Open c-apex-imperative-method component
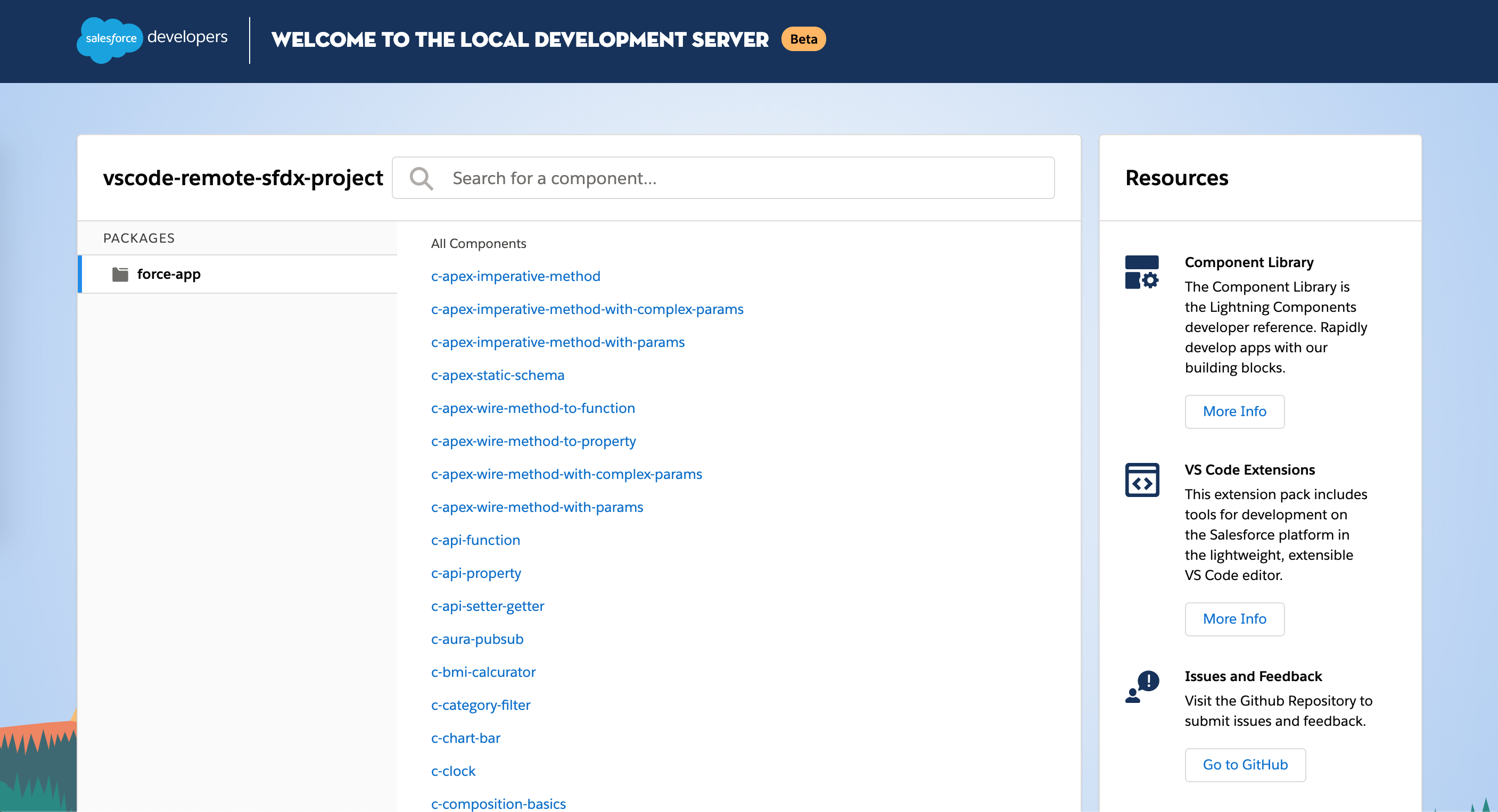1498x812 pixels. click(x=515, y=276)
